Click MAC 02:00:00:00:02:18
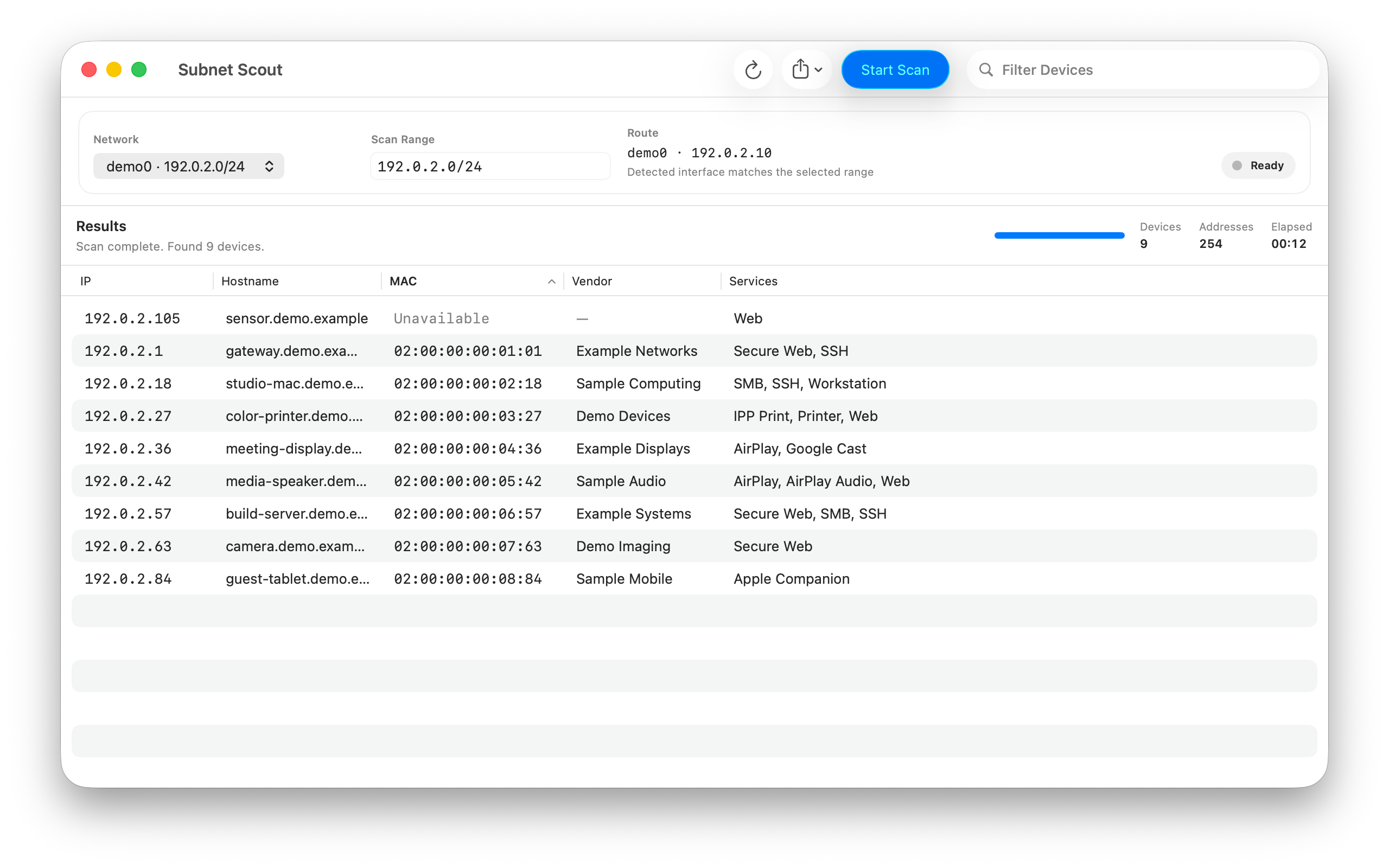1389x868 pixels. coord(468,384)
